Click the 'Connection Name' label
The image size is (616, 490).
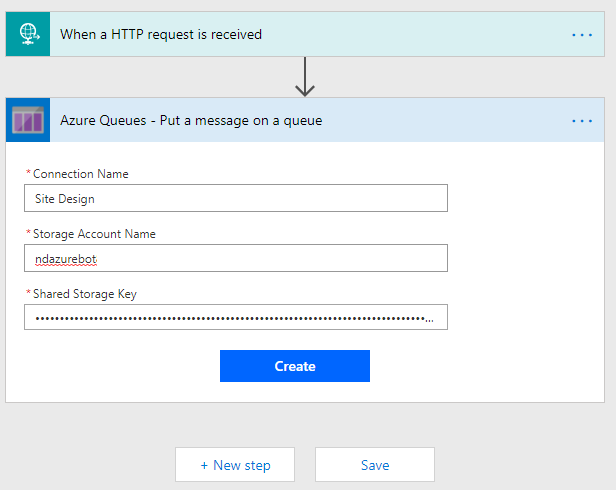point(81,174)
